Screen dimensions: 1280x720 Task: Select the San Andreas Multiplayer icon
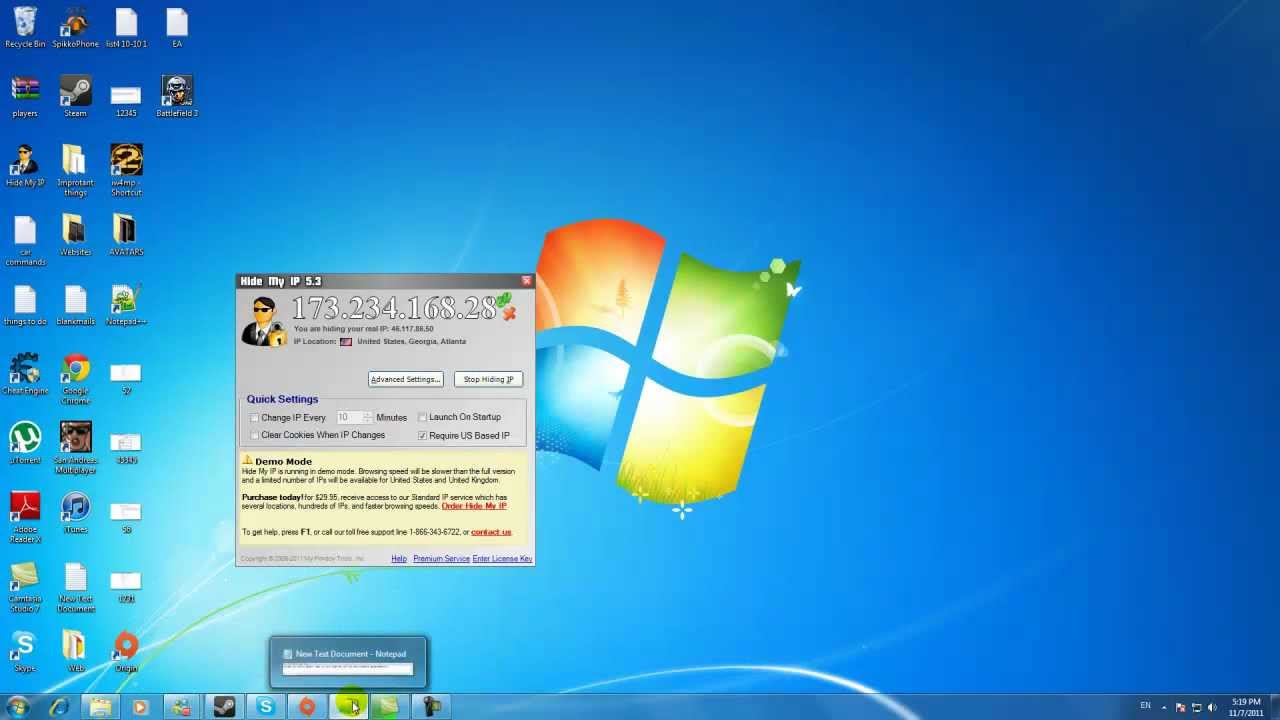pyautogui.click(x=75, y=446)
